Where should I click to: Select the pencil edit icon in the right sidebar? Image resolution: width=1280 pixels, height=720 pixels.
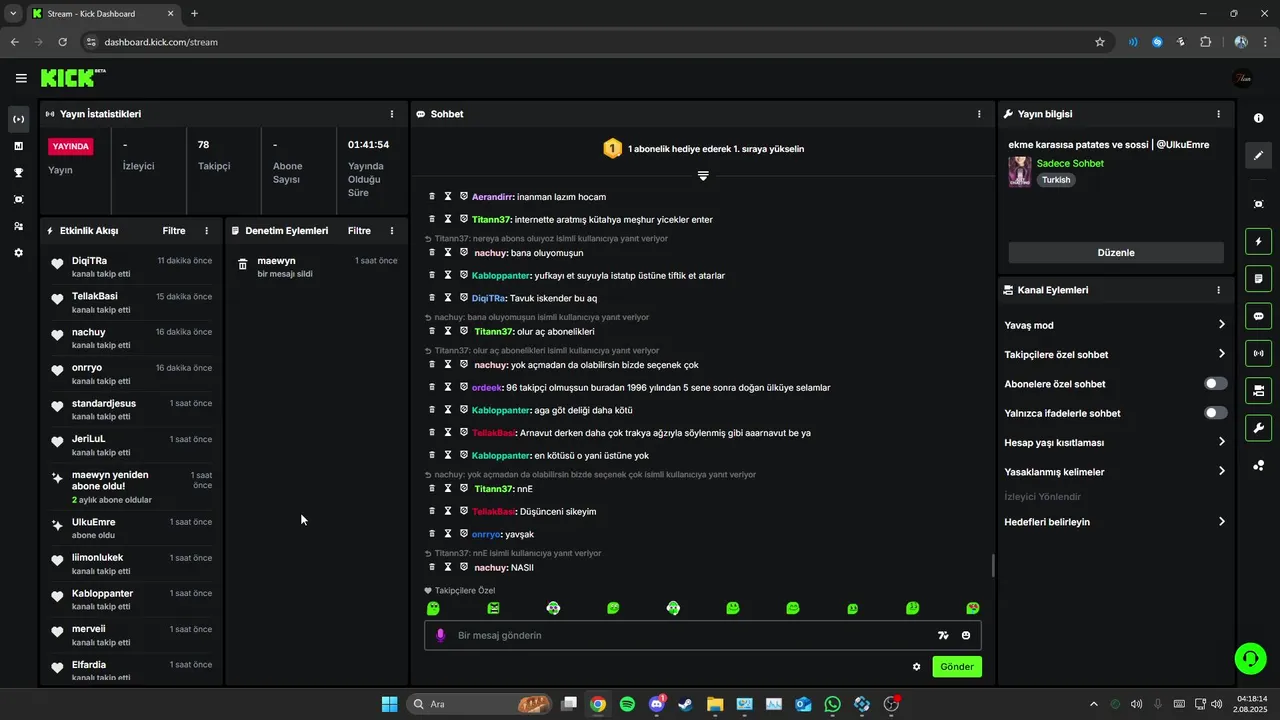click(x=1258, y=156)
